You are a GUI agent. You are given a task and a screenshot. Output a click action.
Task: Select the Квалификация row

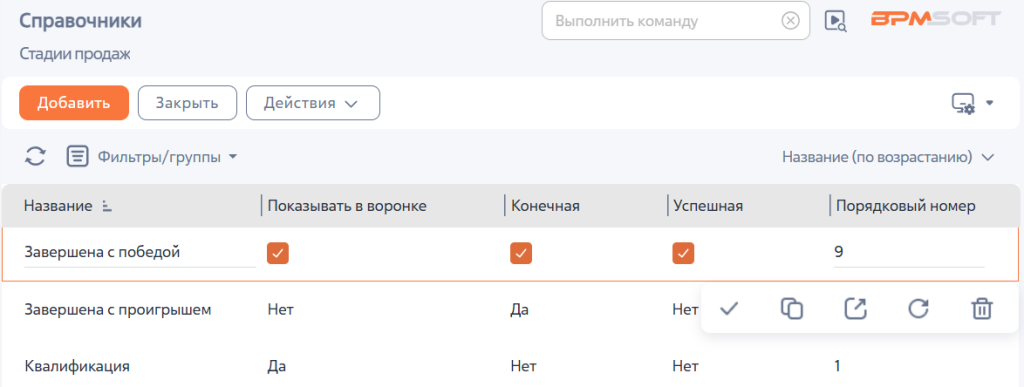(x=511, y=366)
